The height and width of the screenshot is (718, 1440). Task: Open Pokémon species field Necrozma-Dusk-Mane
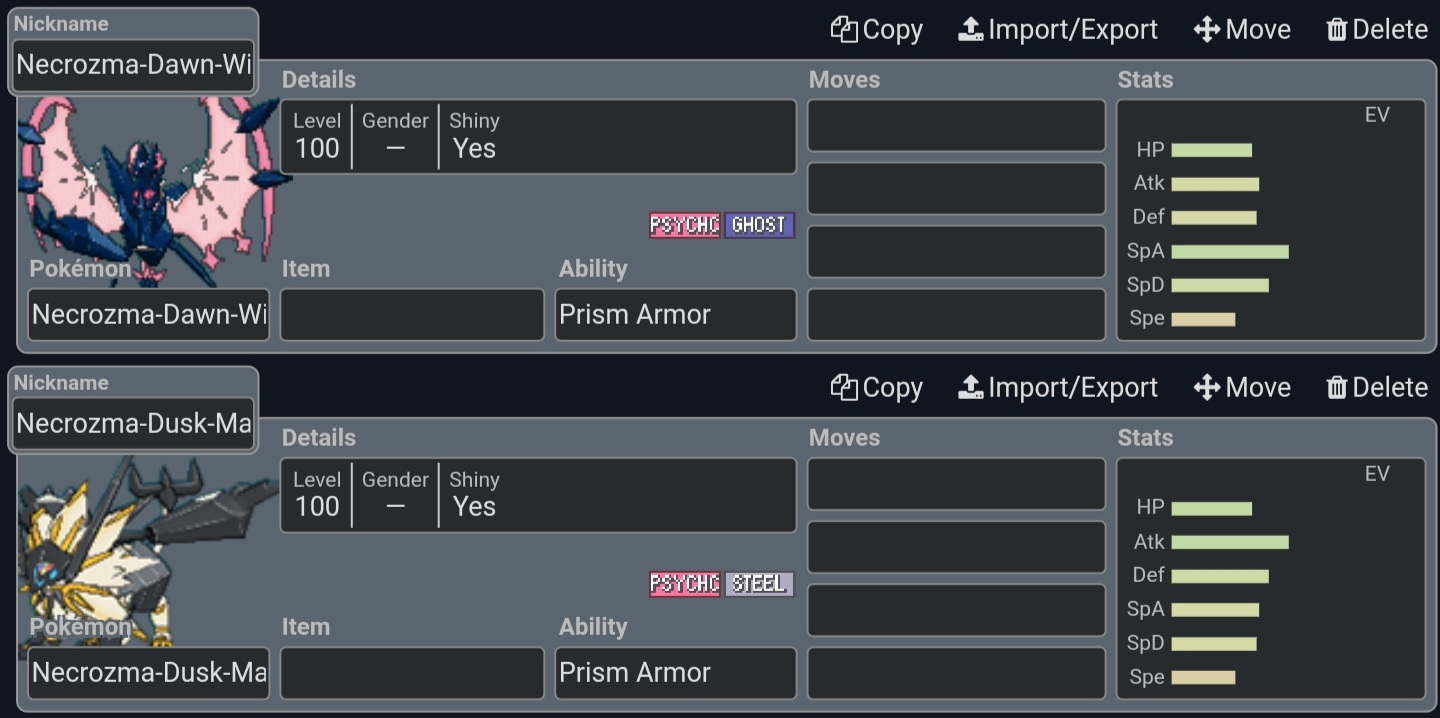point(149,673)
